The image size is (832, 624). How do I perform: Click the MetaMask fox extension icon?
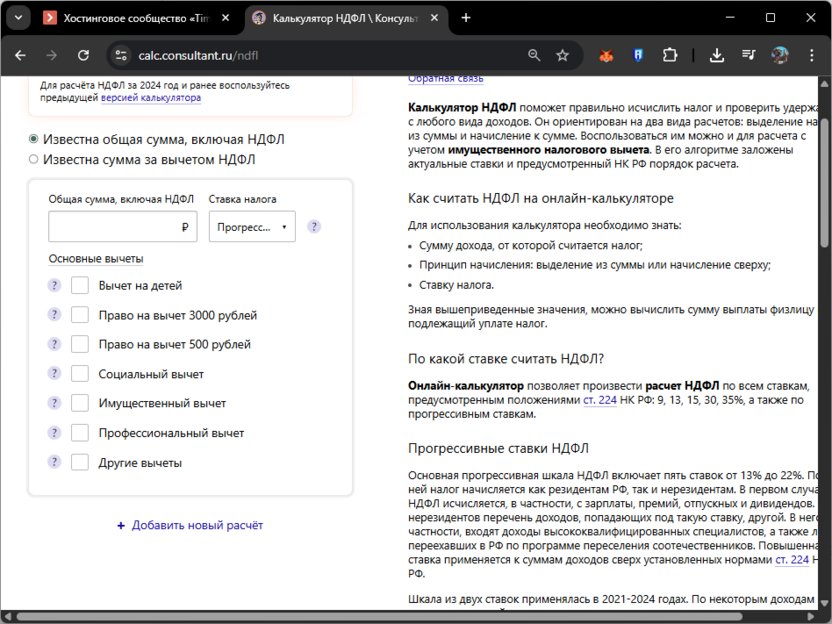click(x=606, y=56)
